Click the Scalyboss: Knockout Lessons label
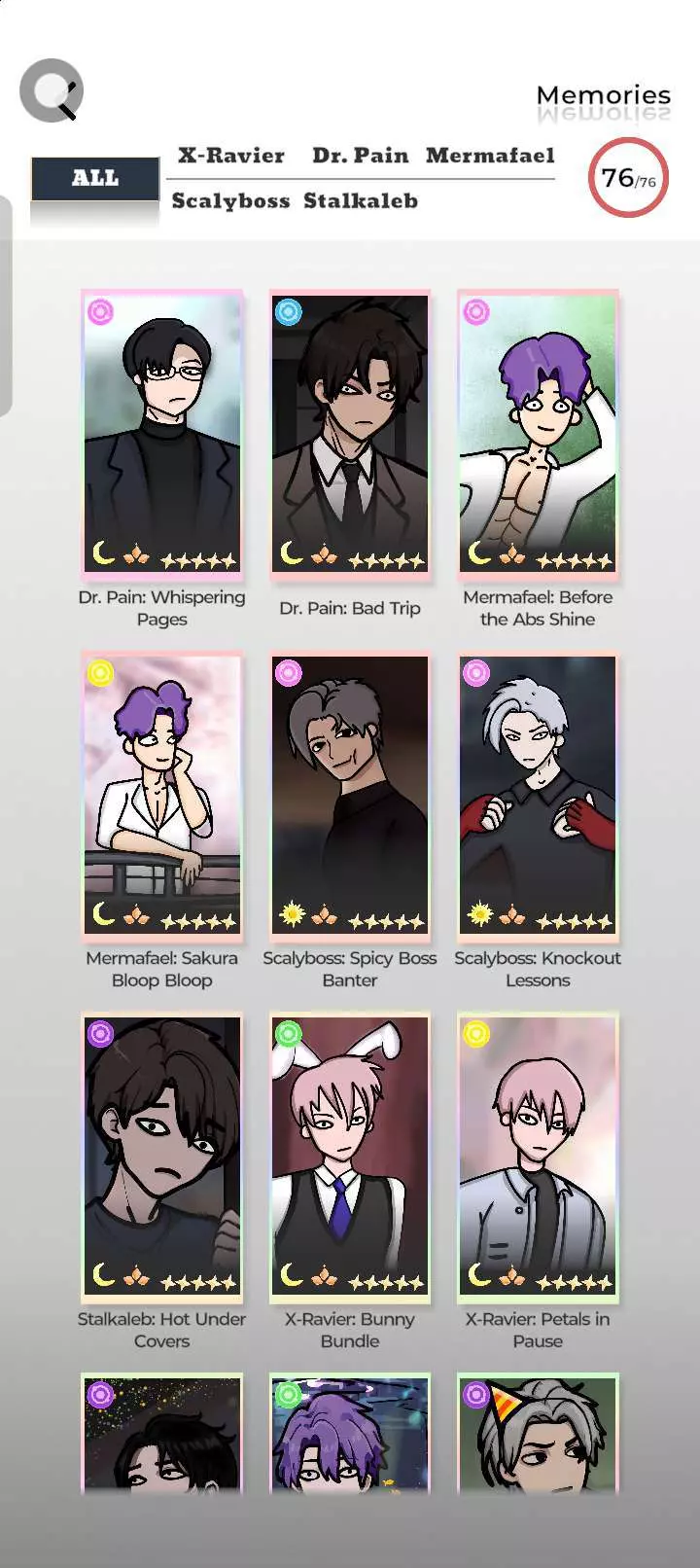This screenshot has width=700, height=1568. 538,969
